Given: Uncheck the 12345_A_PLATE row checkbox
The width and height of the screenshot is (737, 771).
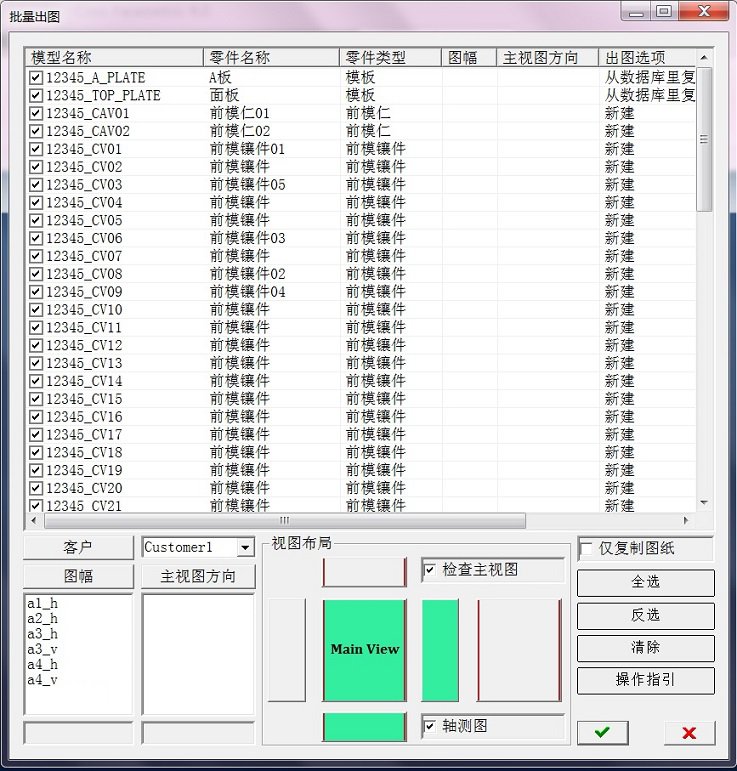Looking at the screenshot, I should point(35,77).
